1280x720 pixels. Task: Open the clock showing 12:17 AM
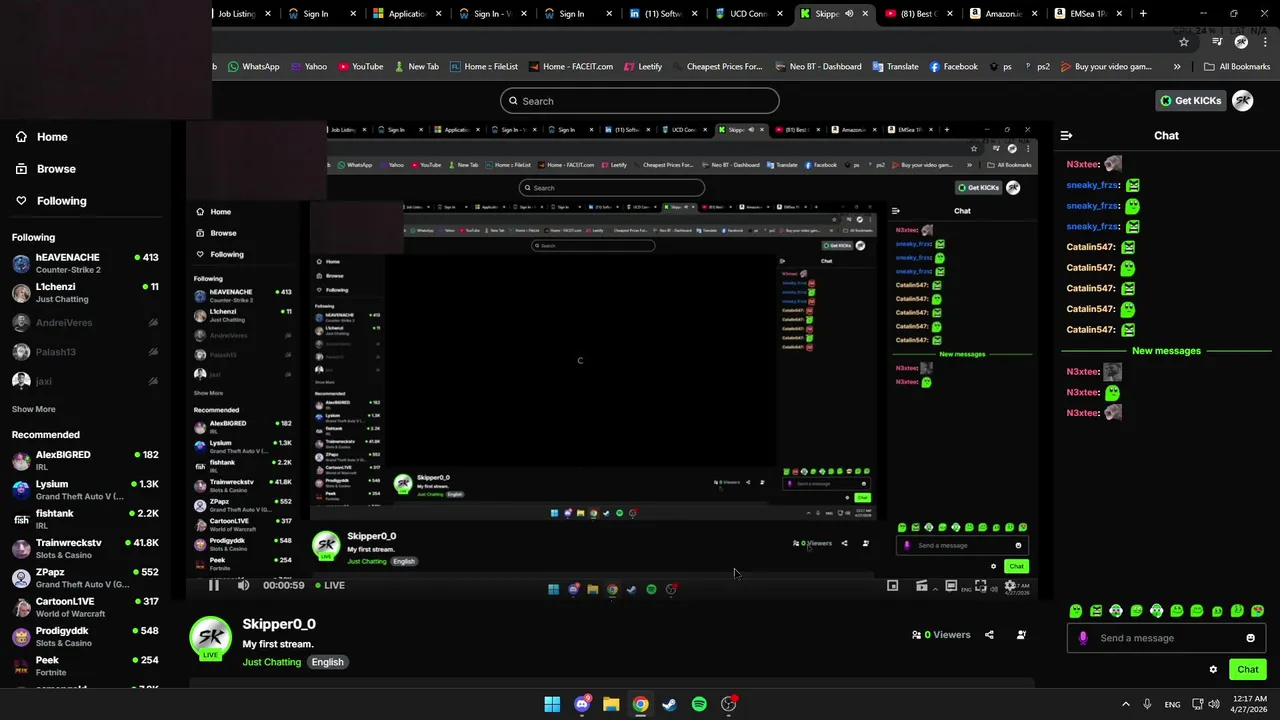[1248, 704]
